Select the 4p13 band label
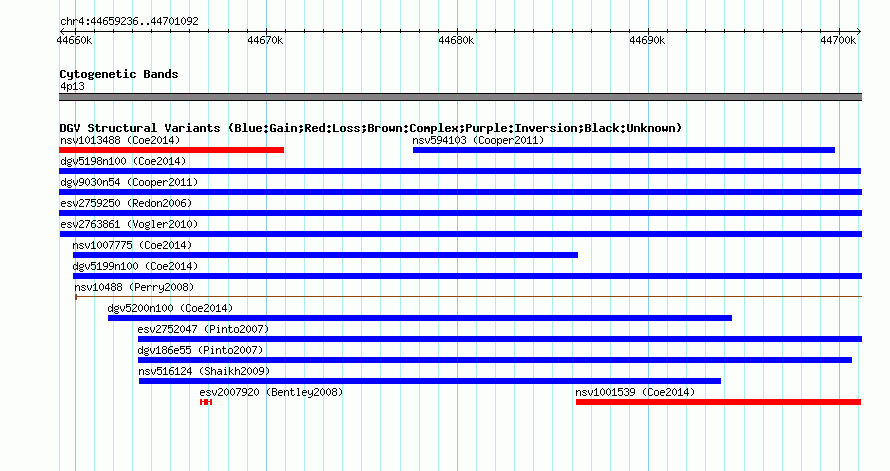The height and width of the screenshot is (471, 890). [x=73, y=87]
